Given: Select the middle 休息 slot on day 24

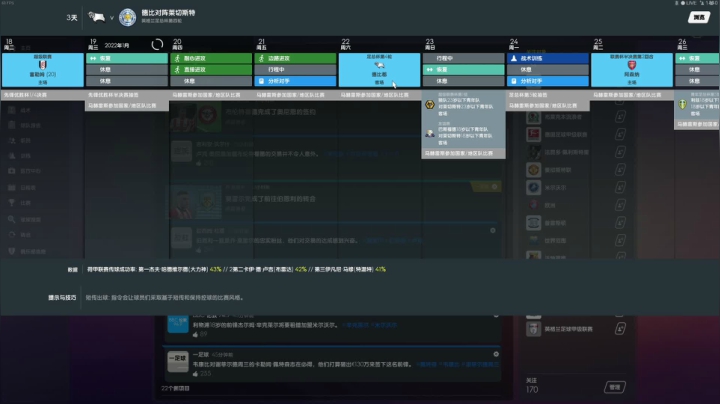Looking at the screenshot, I should click(x=548, y=69).
